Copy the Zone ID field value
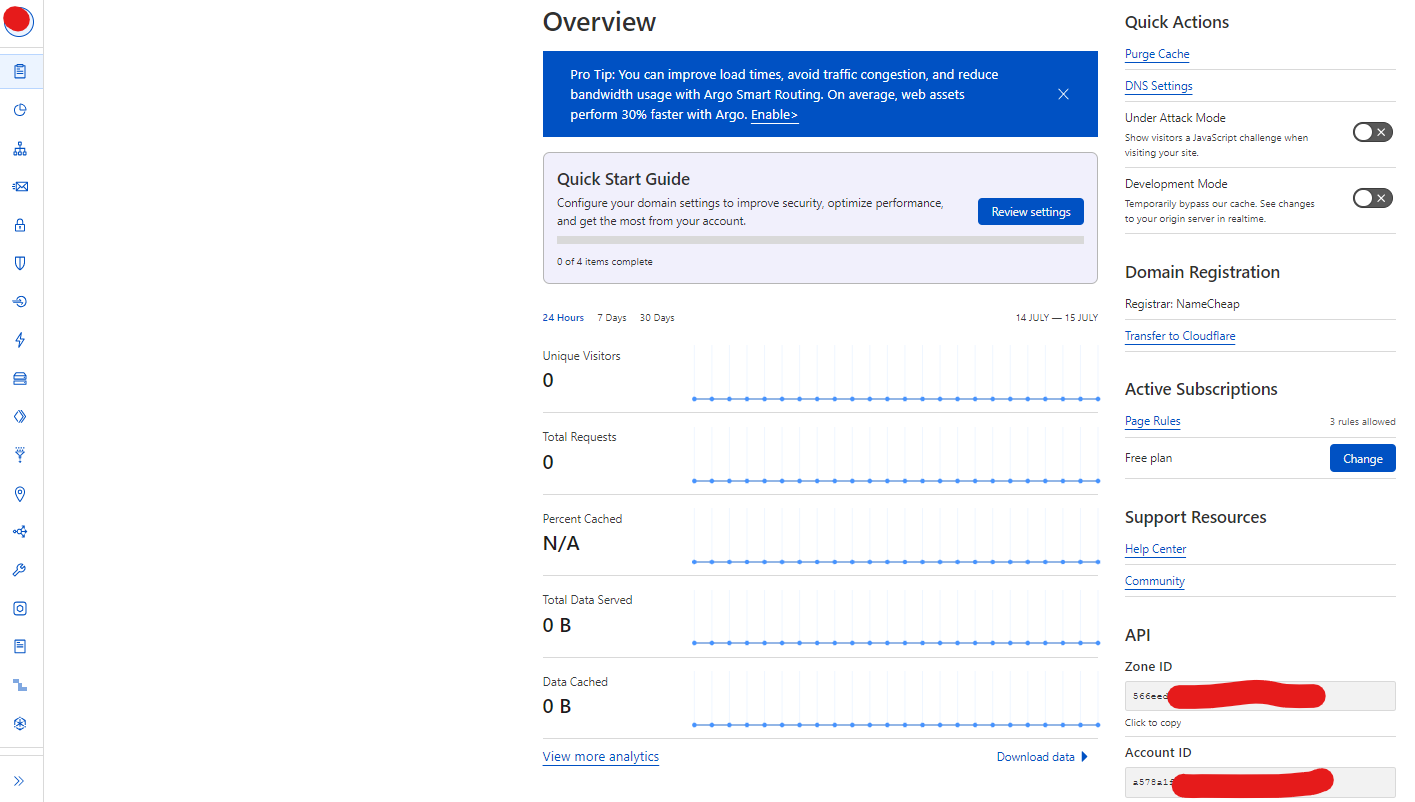The height and width of the screenshot is (802, 1415). point(1260,696)
